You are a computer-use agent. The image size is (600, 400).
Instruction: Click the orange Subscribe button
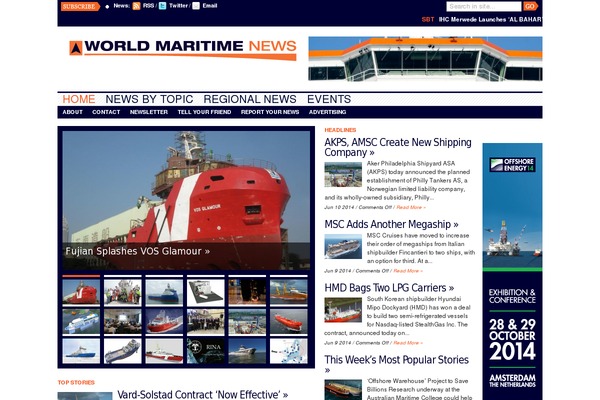[x=80, y=6]
